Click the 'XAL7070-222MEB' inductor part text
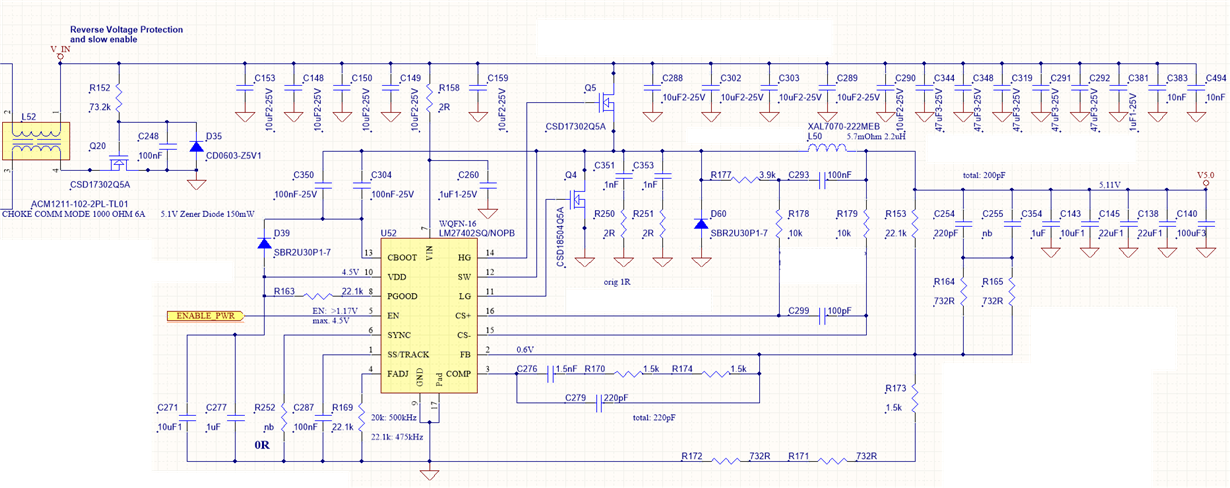 844,127
